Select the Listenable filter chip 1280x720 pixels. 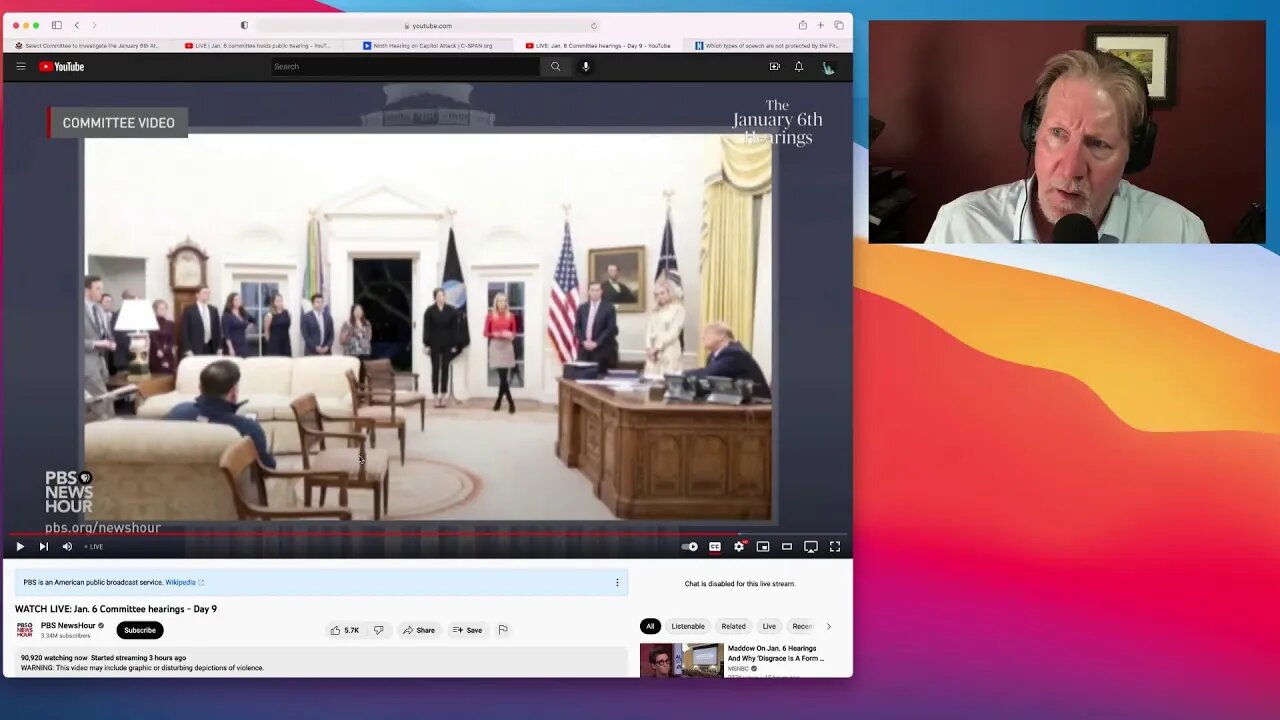coord(688,626)
